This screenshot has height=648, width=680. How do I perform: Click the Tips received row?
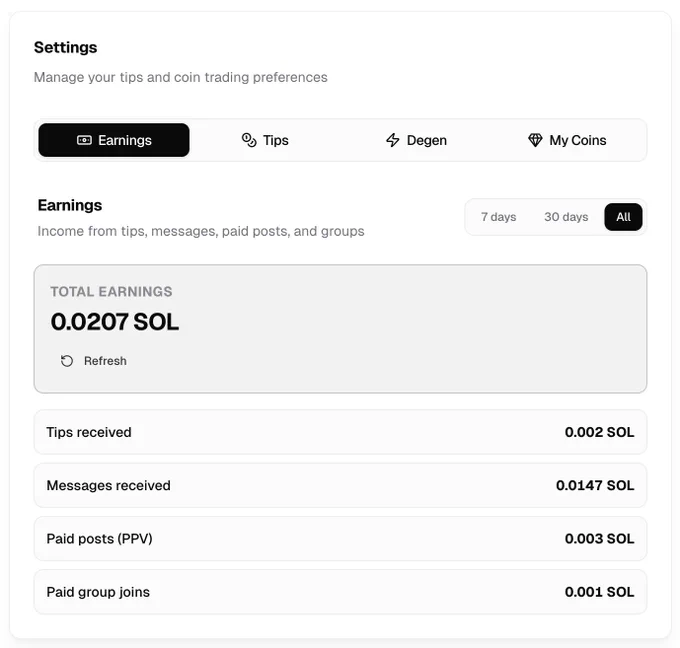pyautogui.click(x=340, y=432)
